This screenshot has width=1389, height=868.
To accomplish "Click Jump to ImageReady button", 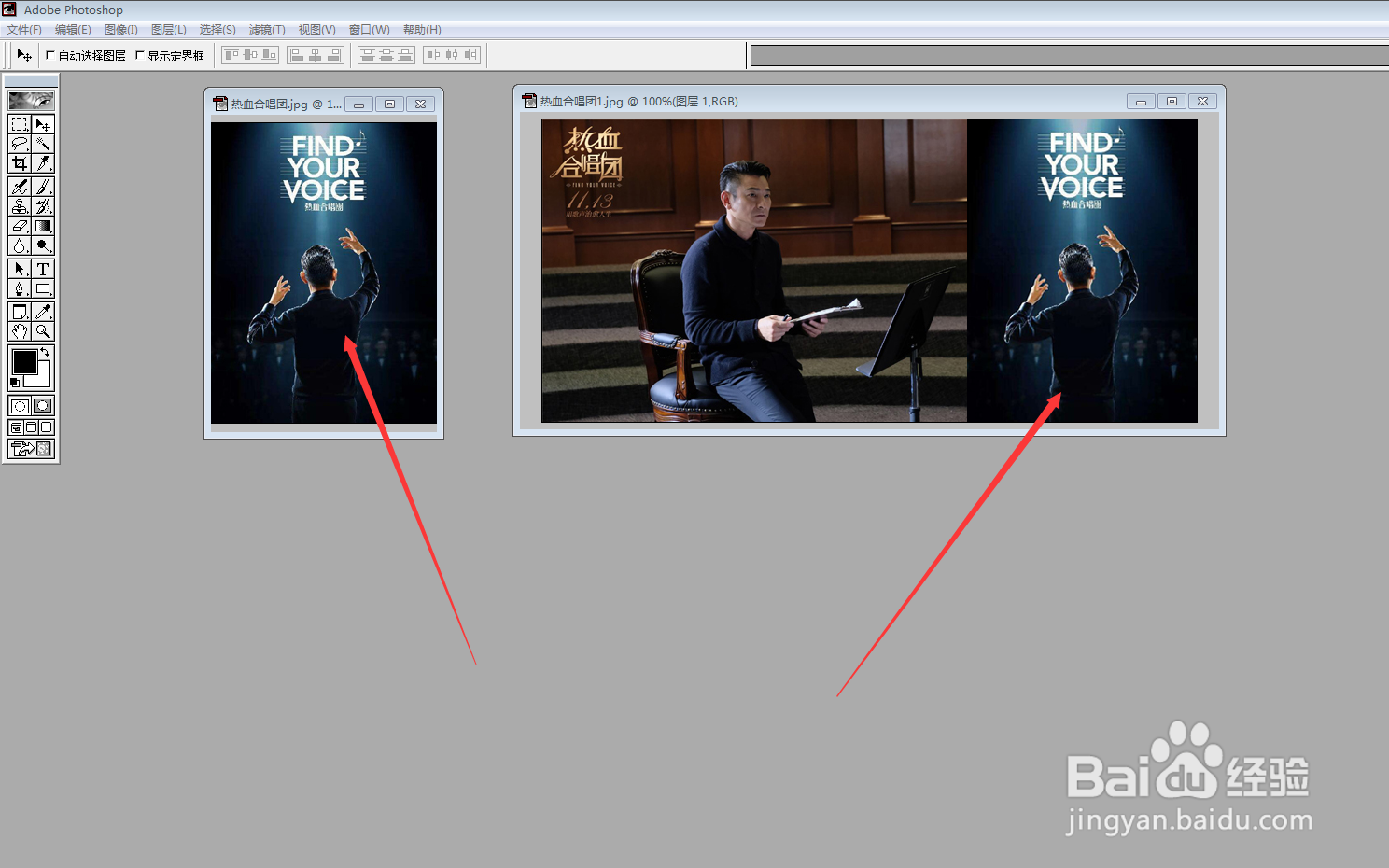I will (32, 449).
